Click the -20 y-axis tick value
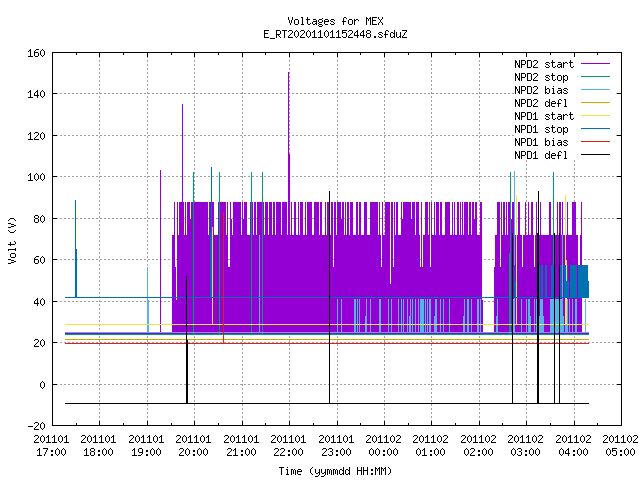The height and width of the screenshot is (480, 640). point(36,426)
